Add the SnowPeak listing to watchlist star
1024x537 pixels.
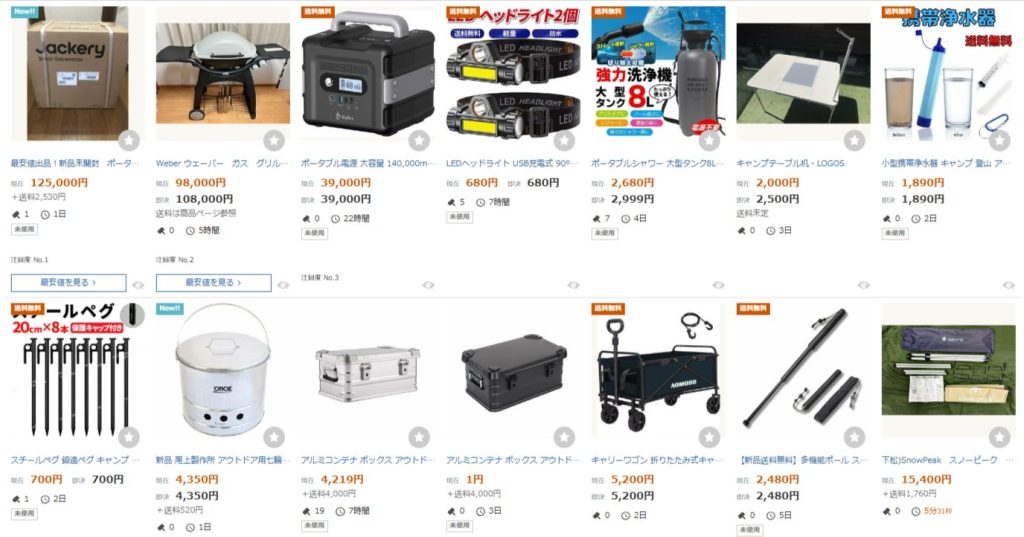coord(999,436)
